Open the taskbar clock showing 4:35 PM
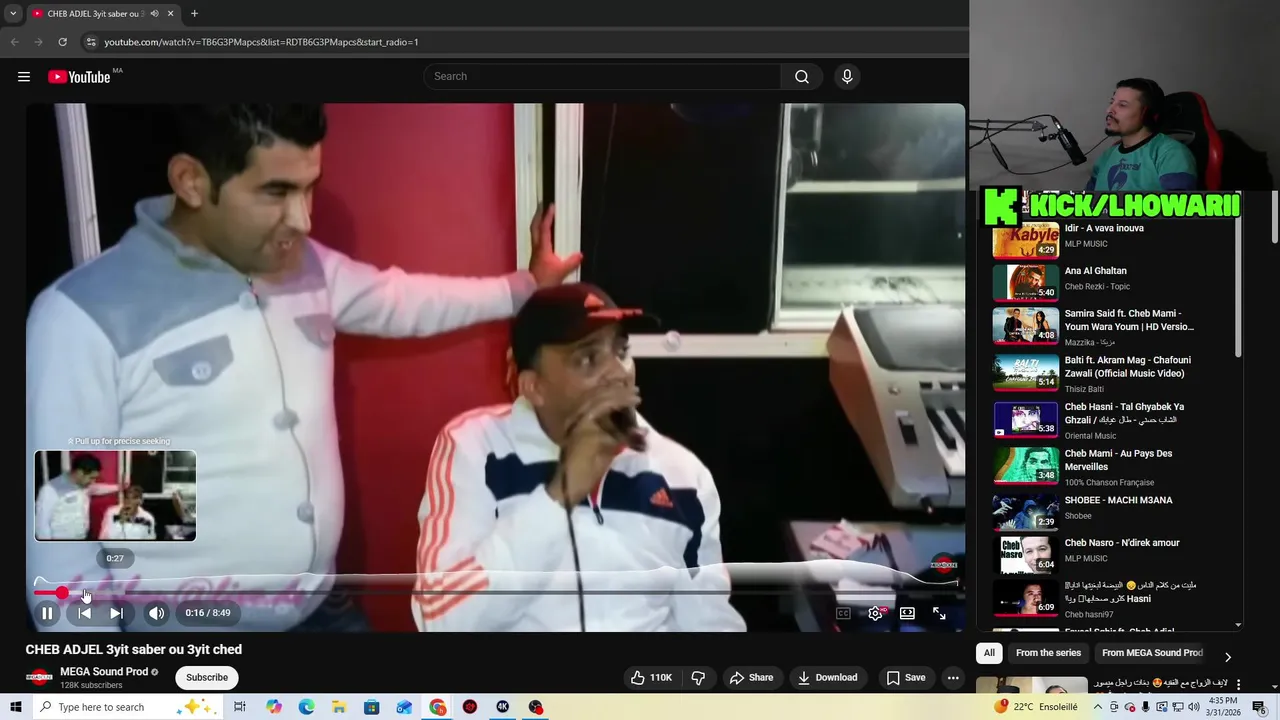 (x=1223, y=707)
